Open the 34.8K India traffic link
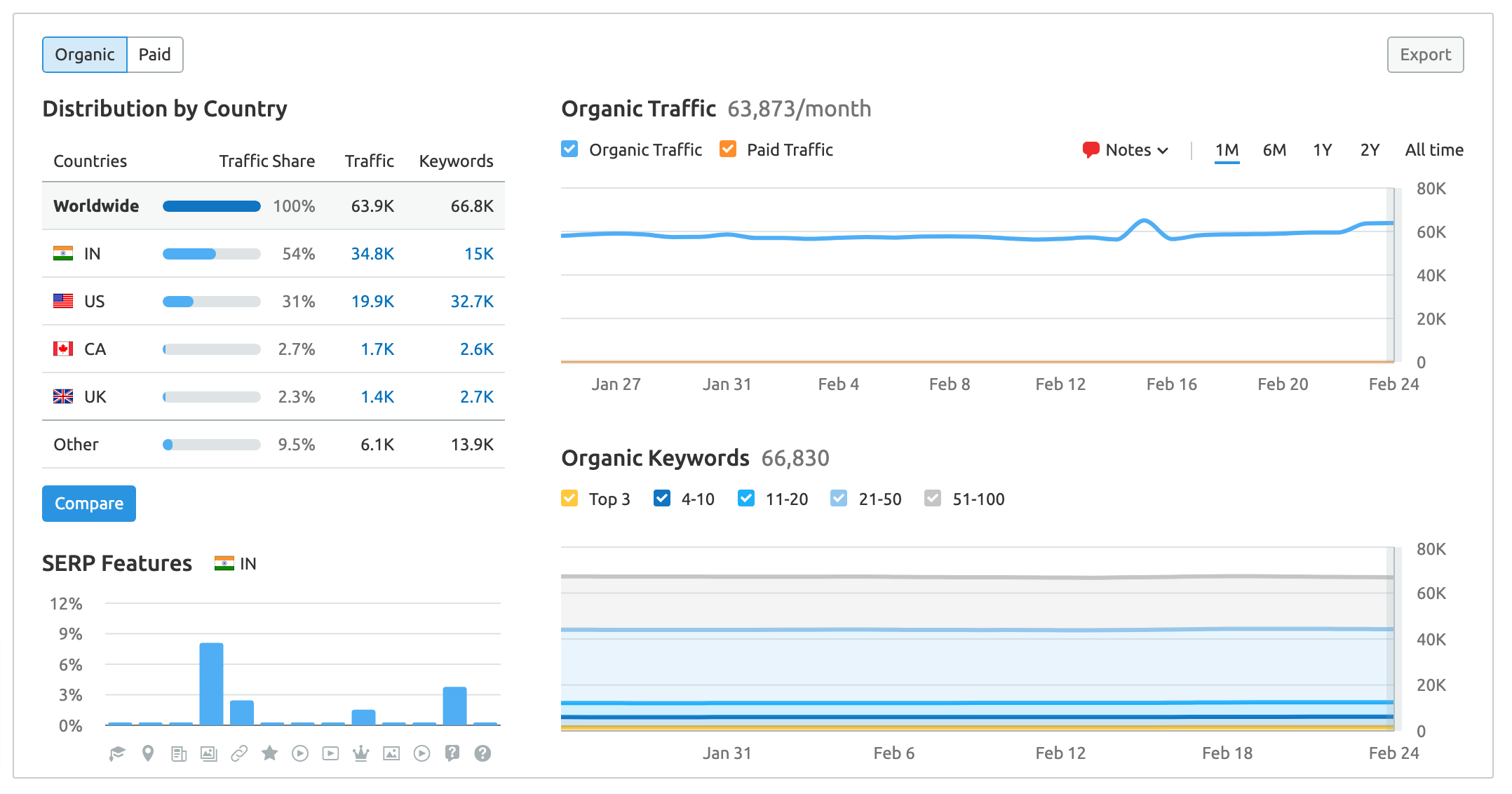Image resolution: width=1512 pixels, height=794 pixels. (x=372, y=254)
